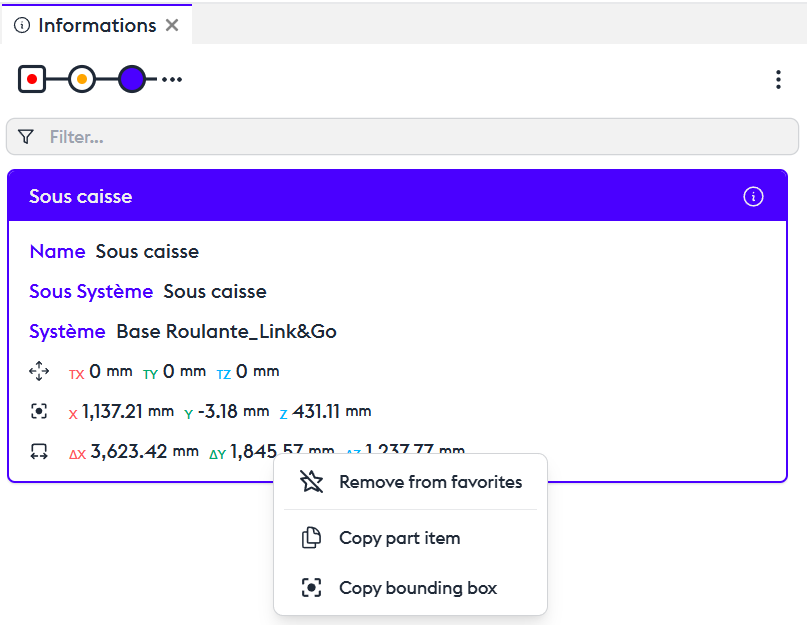Close the Informations tab

(172, 26)
